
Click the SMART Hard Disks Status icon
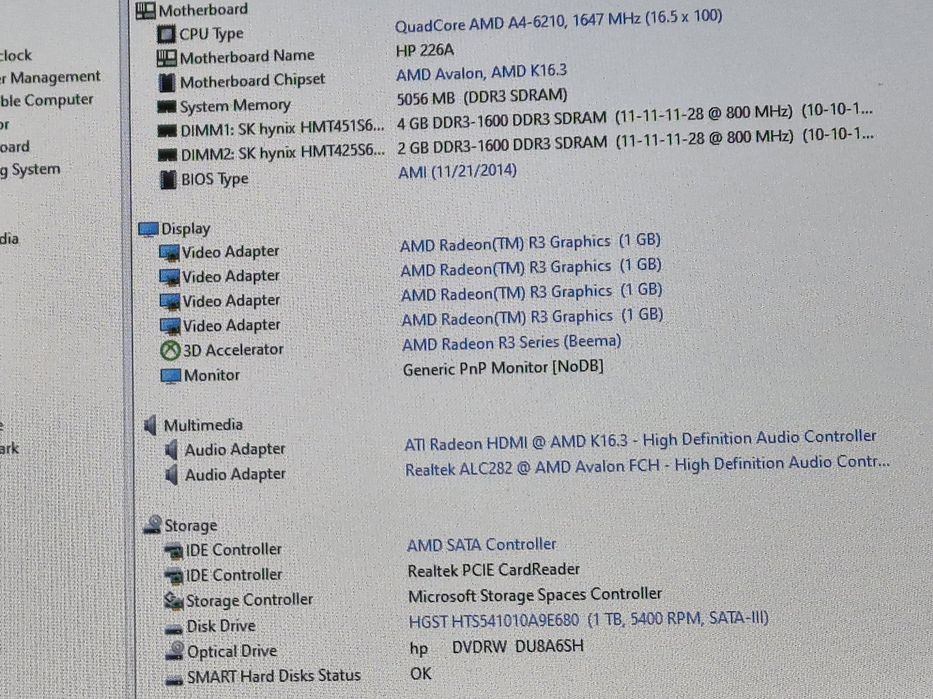[x=174, y=678]
